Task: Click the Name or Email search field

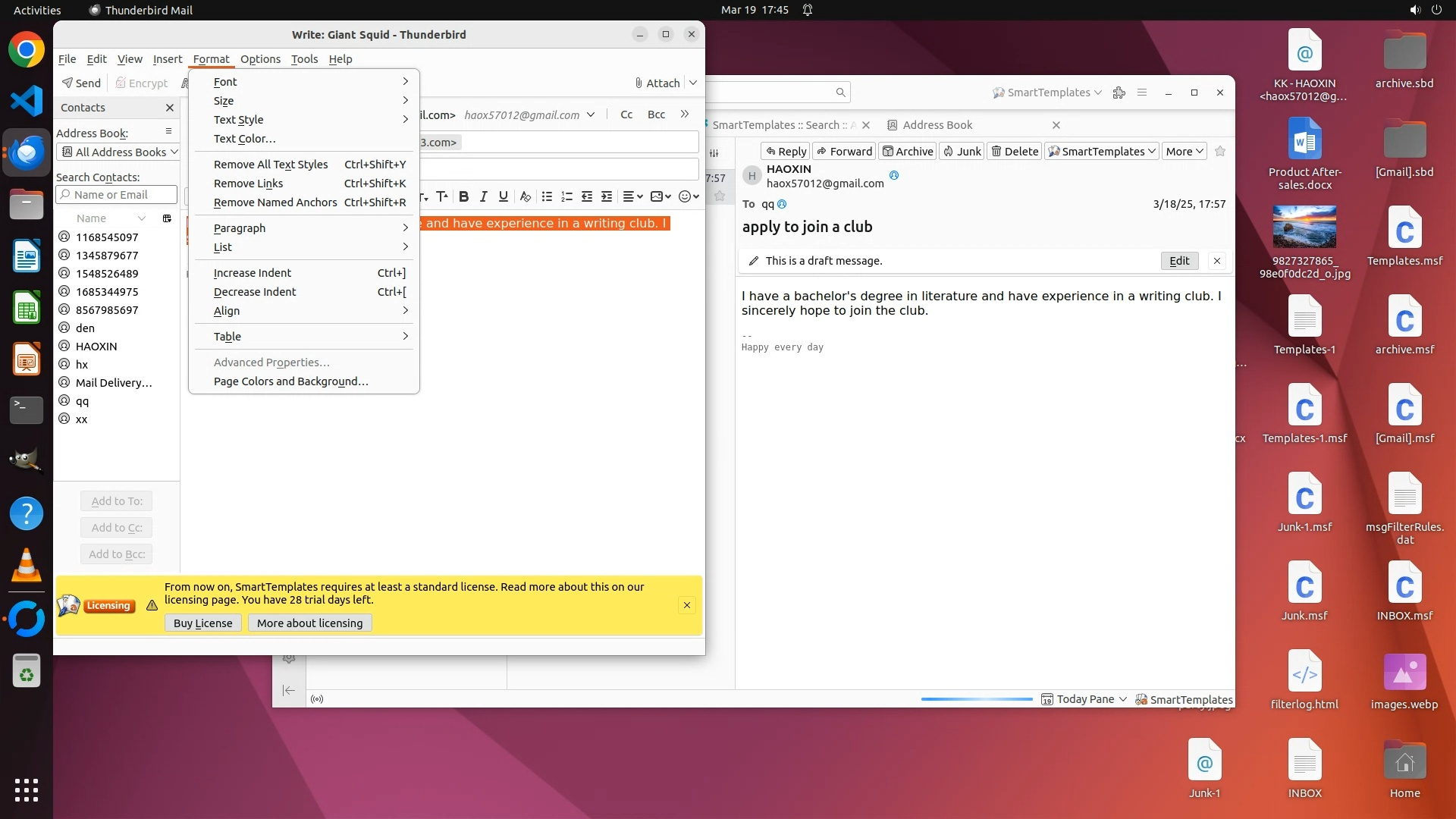Action: tap(117, 195)
